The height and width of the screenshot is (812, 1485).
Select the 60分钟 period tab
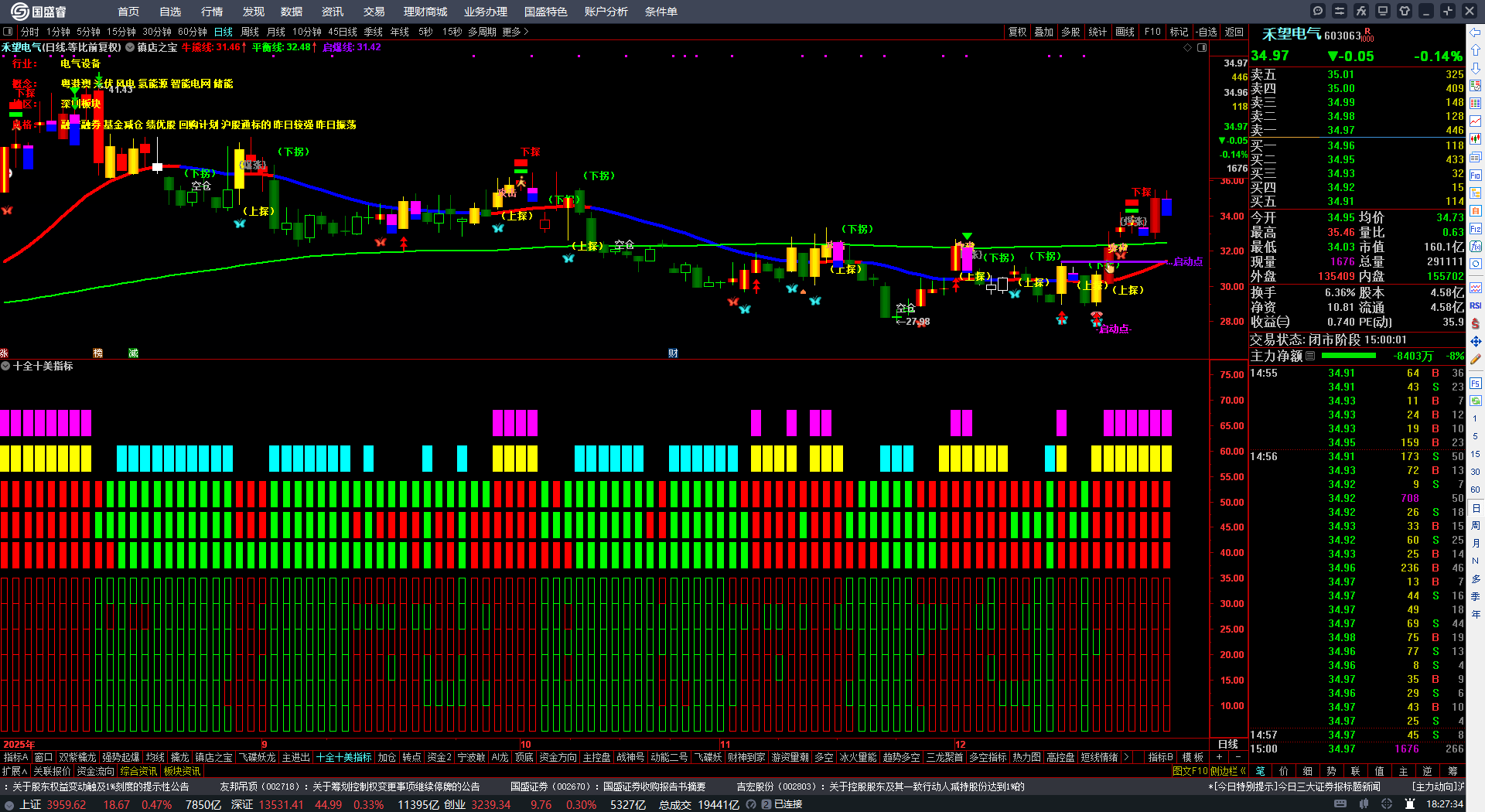click(193, 32)
